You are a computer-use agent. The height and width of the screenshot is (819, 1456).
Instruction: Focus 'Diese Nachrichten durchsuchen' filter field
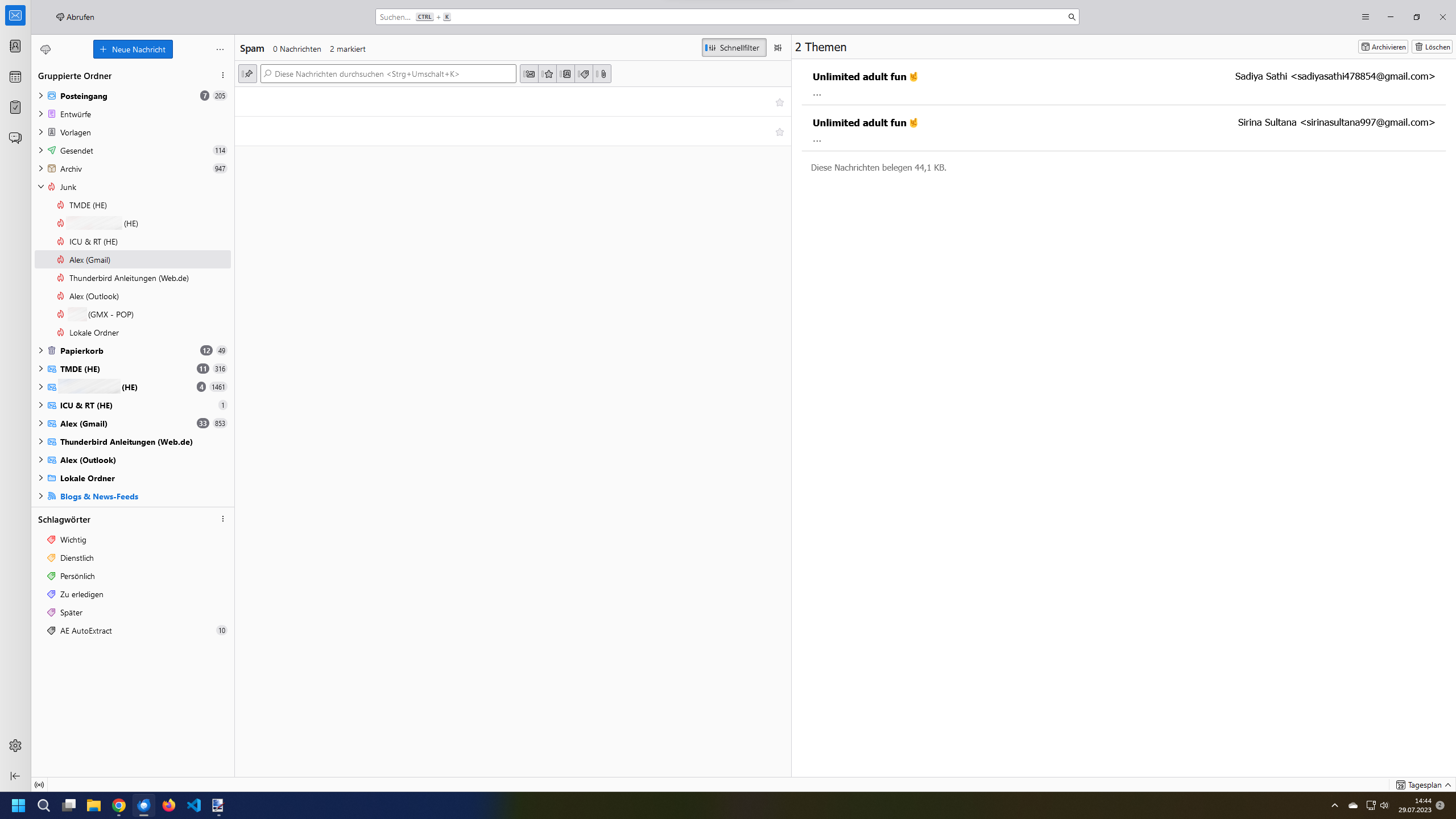[388, 74]
